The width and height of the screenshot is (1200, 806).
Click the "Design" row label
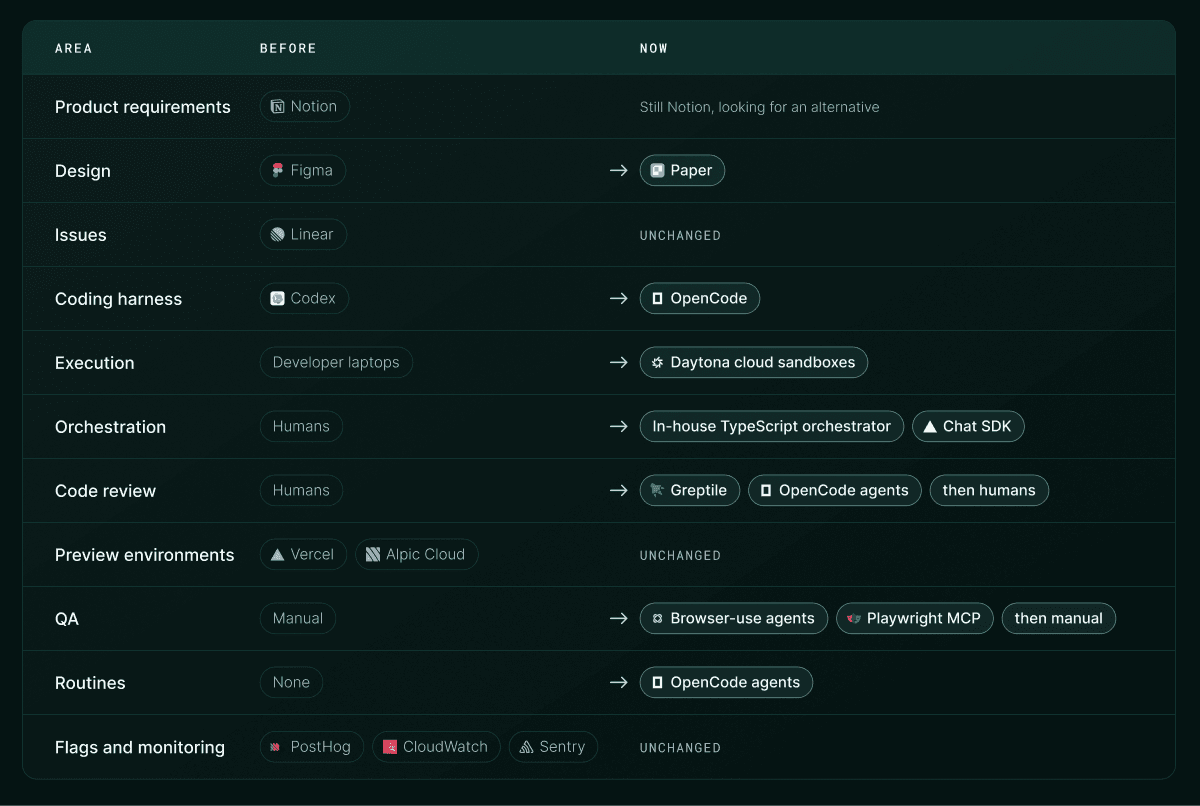(x=83, y=171)
